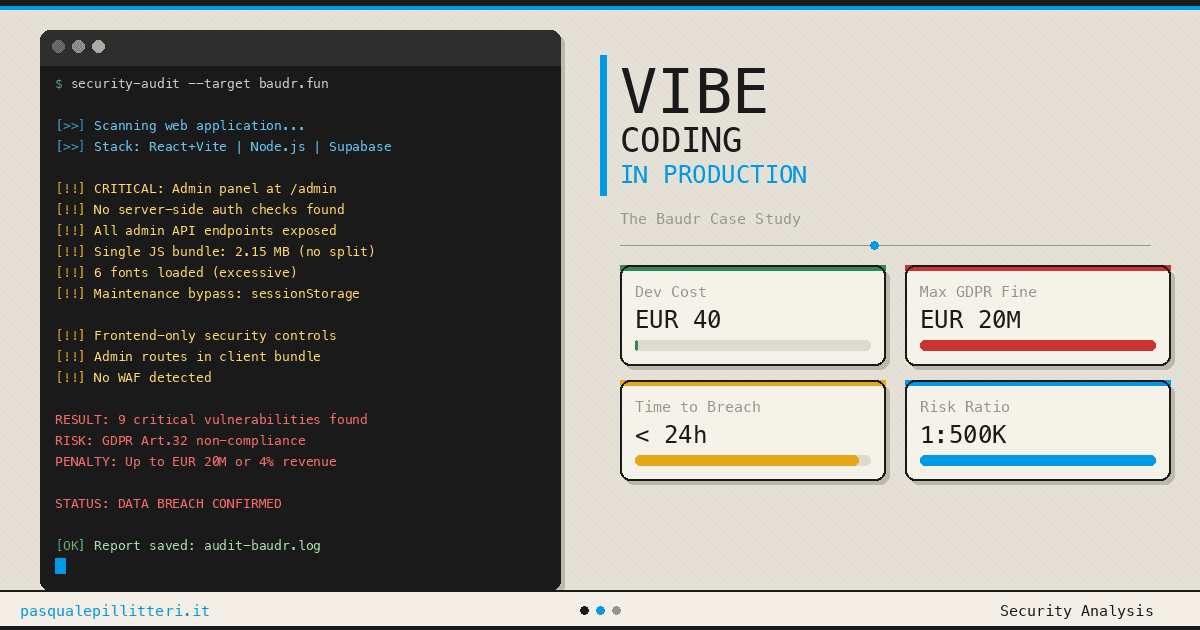This screenshot has height=630, width=1200.
Task: Expand the Dev Cost card
Action: point(752,315)
